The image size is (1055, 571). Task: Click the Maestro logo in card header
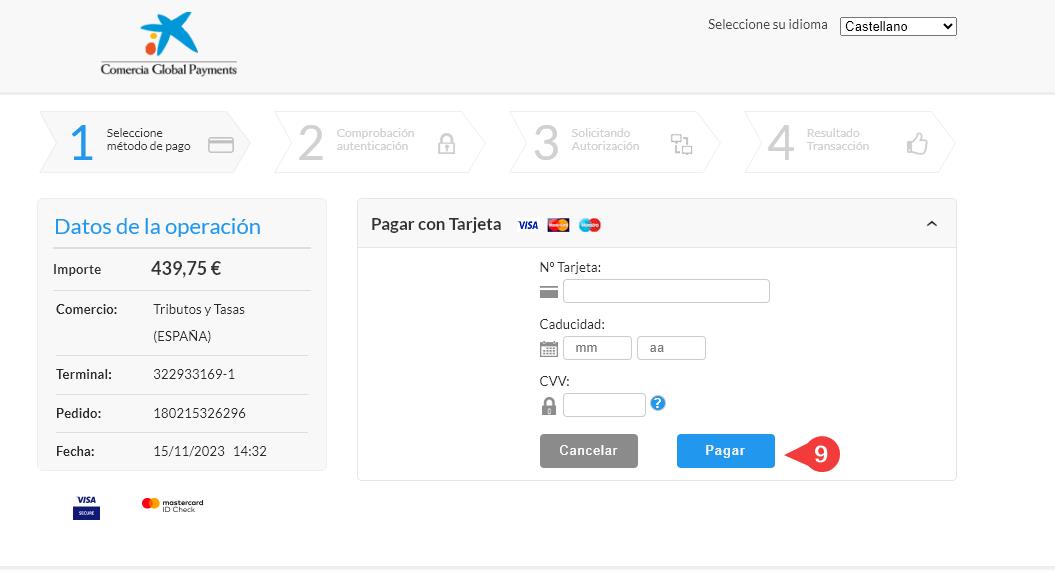[590, 225]
